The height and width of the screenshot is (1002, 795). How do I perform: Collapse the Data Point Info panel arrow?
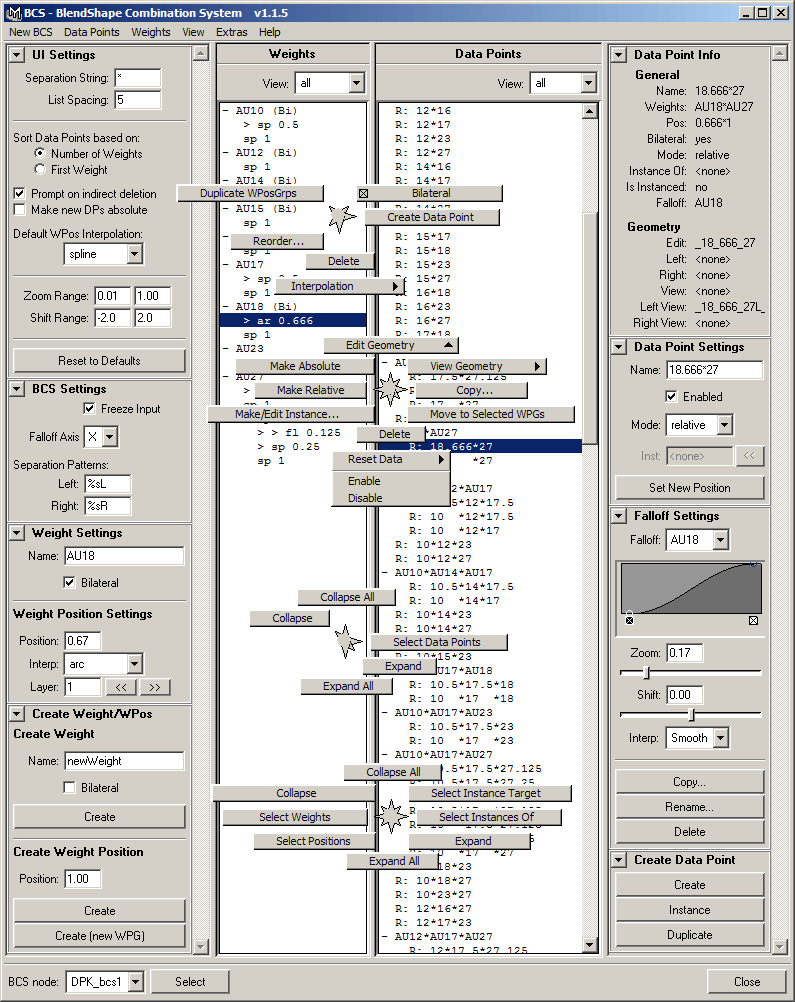coord(620,55)
